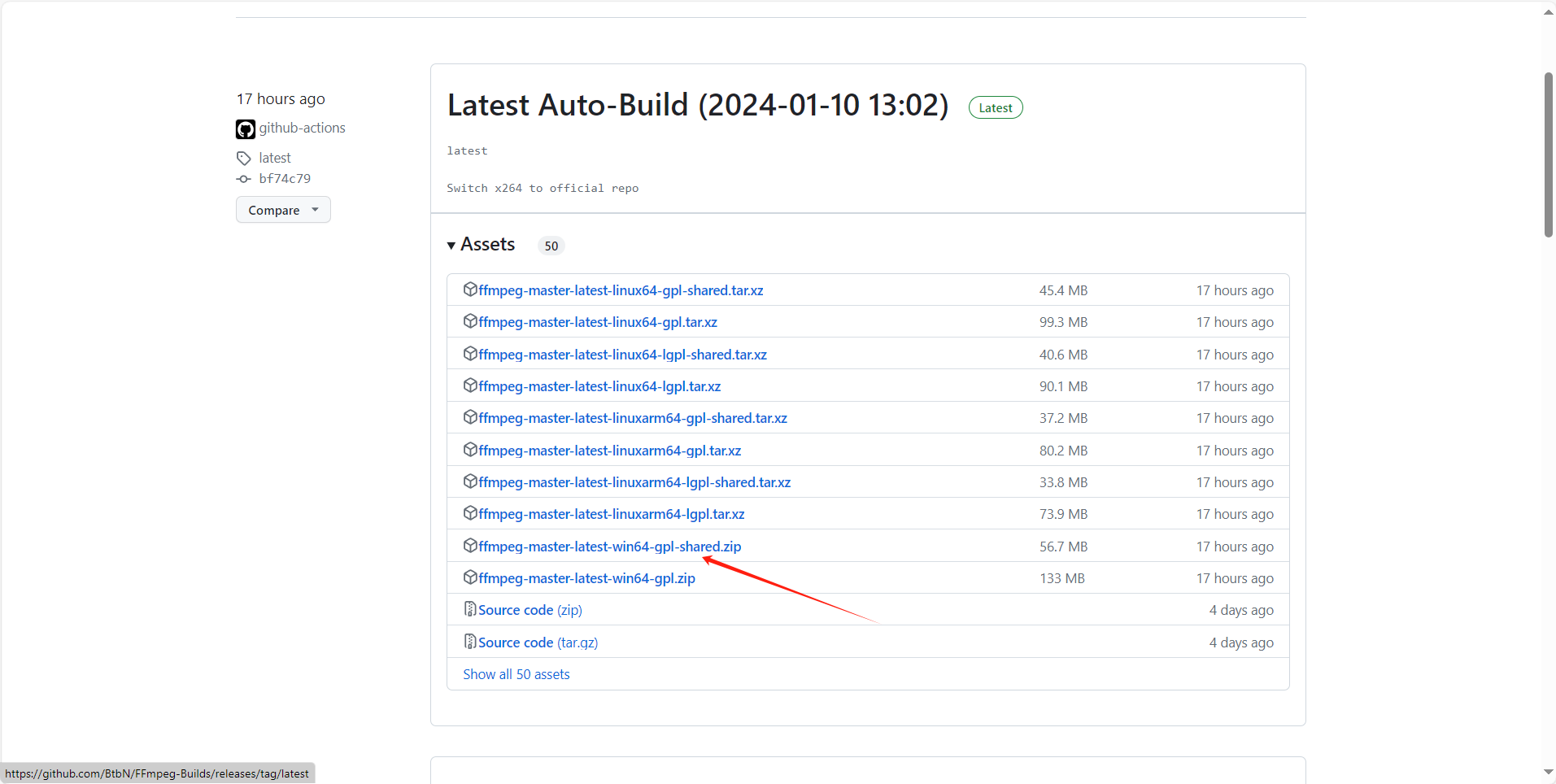This screenshot has height=784, width=1556.
Task: Click the package icon for linux64-lgpl-shared.tar.xz
Action: click(470, 354)
